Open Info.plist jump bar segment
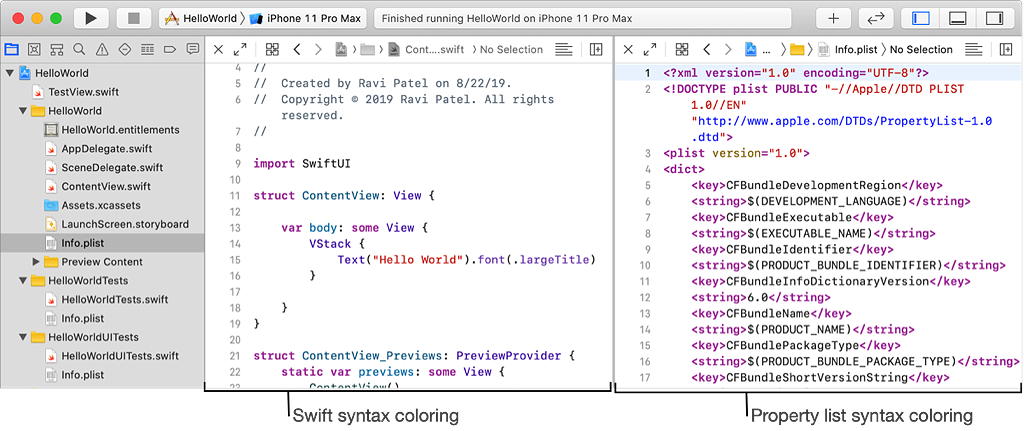The width and height of the screenshot is (1024, 431). (x=848, y=49)
